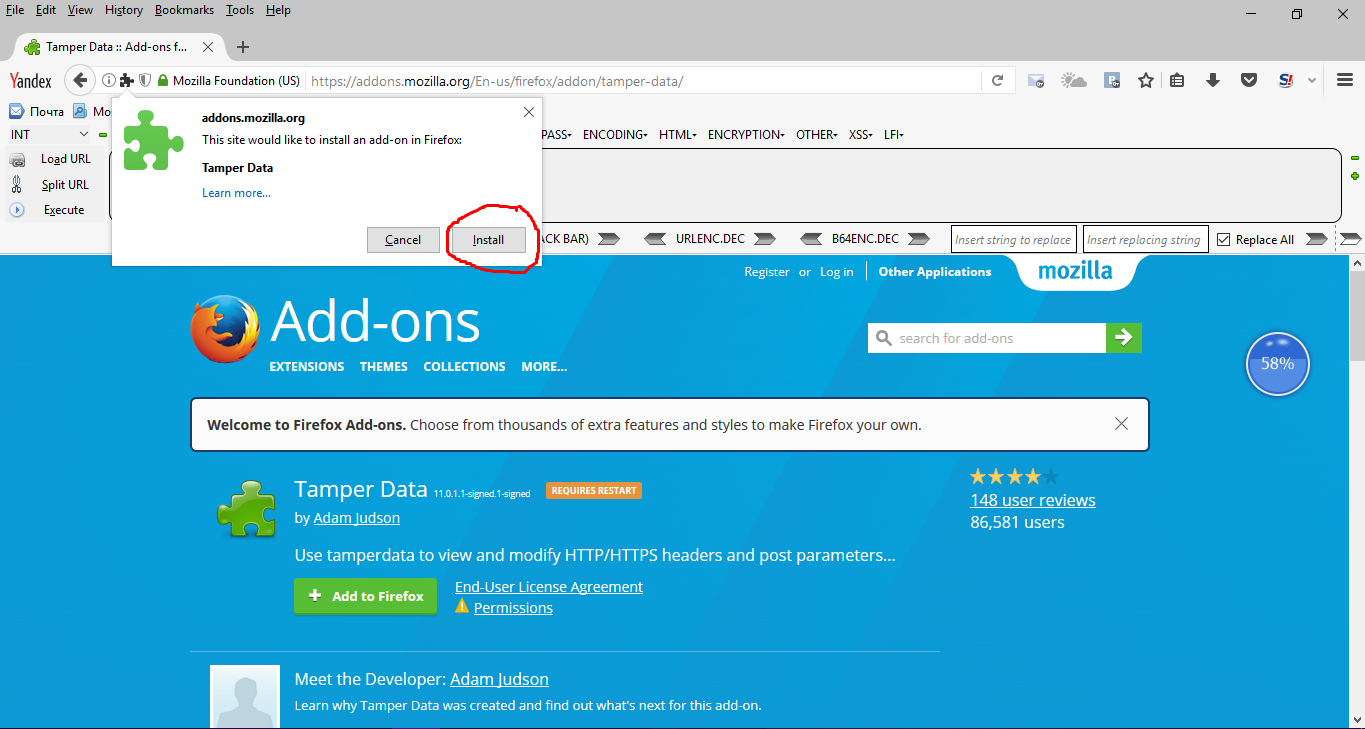This screenshot has height=729, width=1365.
Task: Click the Install button in the dialog
Action: tap(487, 239)
